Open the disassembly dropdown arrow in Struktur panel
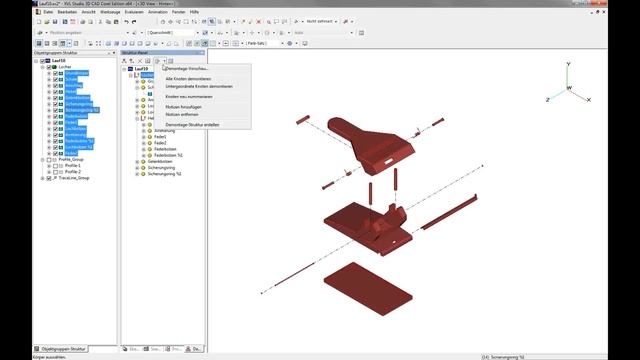 (x=164, y=61)
